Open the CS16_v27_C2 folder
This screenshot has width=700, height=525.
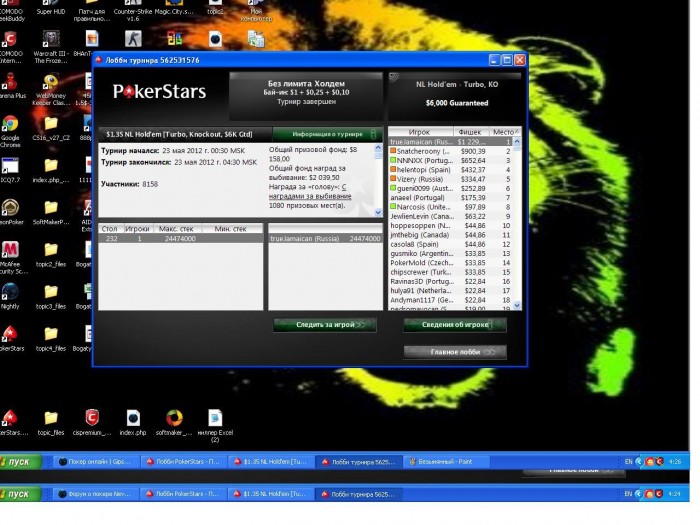(x=51, y=129)
